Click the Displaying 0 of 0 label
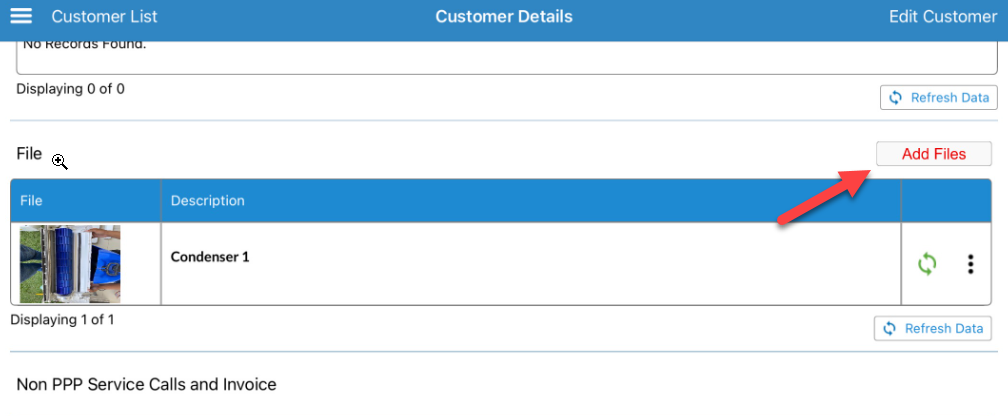This screenshot has height=416, width=1008. pyautogui.click(x=70, y=88)
